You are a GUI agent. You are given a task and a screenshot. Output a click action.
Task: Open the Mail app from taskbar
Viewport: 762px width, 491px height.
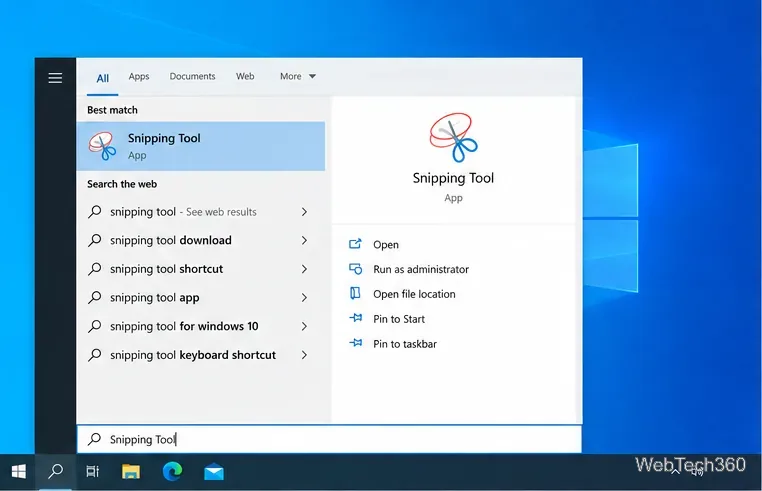pos(214,472)
